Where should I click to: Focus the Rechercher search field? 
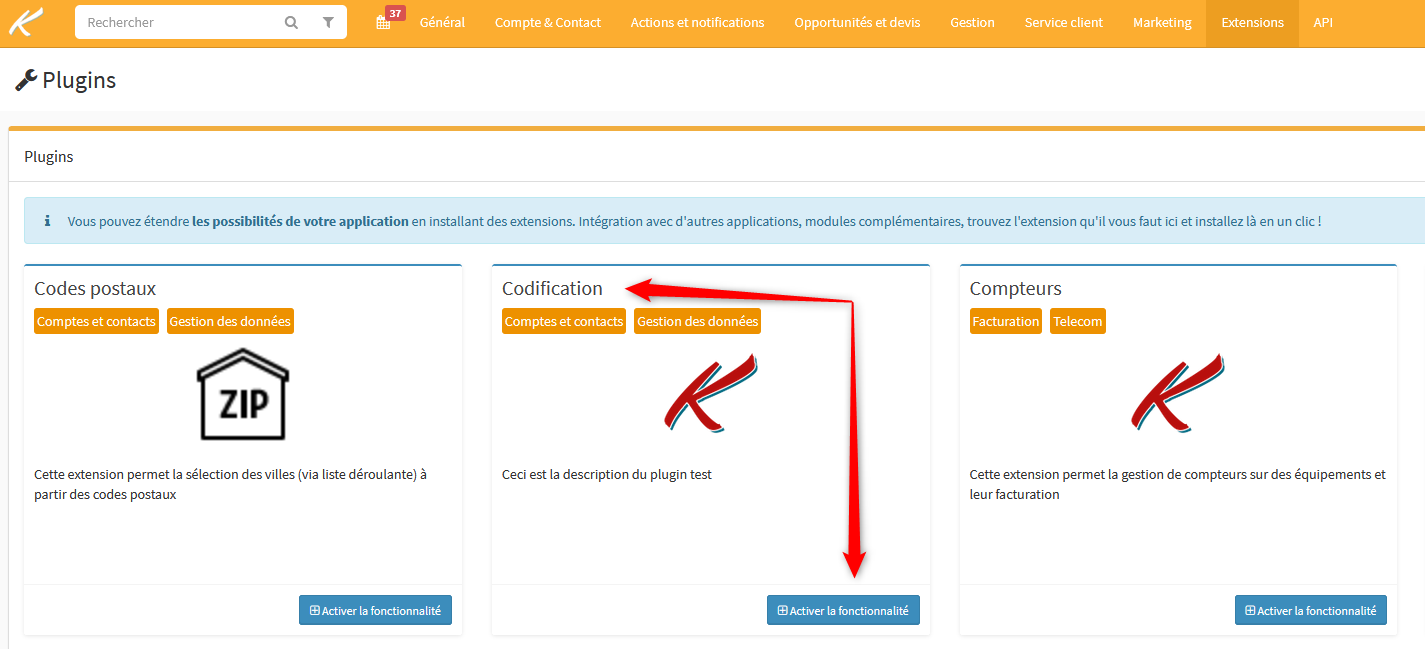click(180, 22)
